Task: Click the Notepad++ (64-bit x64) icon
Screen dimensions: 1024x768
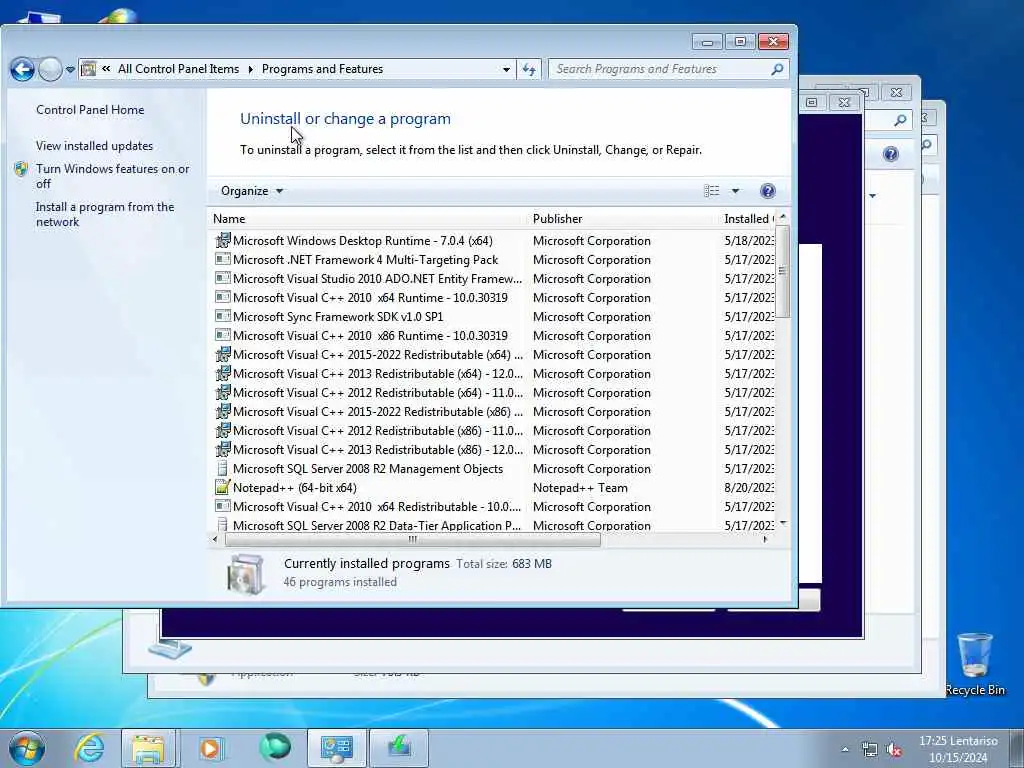Action: pos(223,487)
